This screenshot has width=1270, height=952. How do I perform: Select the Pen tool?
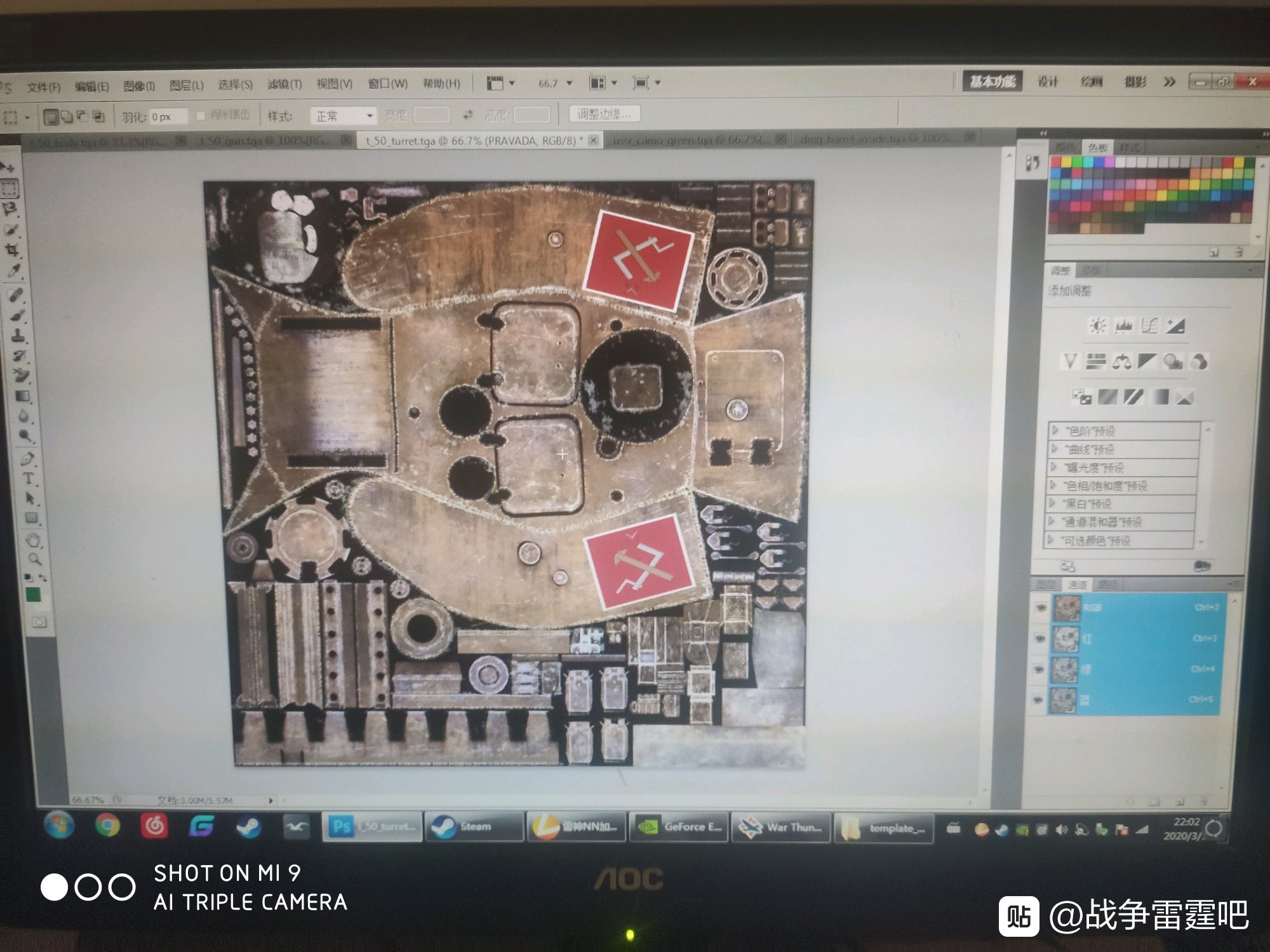pos(27,458)
